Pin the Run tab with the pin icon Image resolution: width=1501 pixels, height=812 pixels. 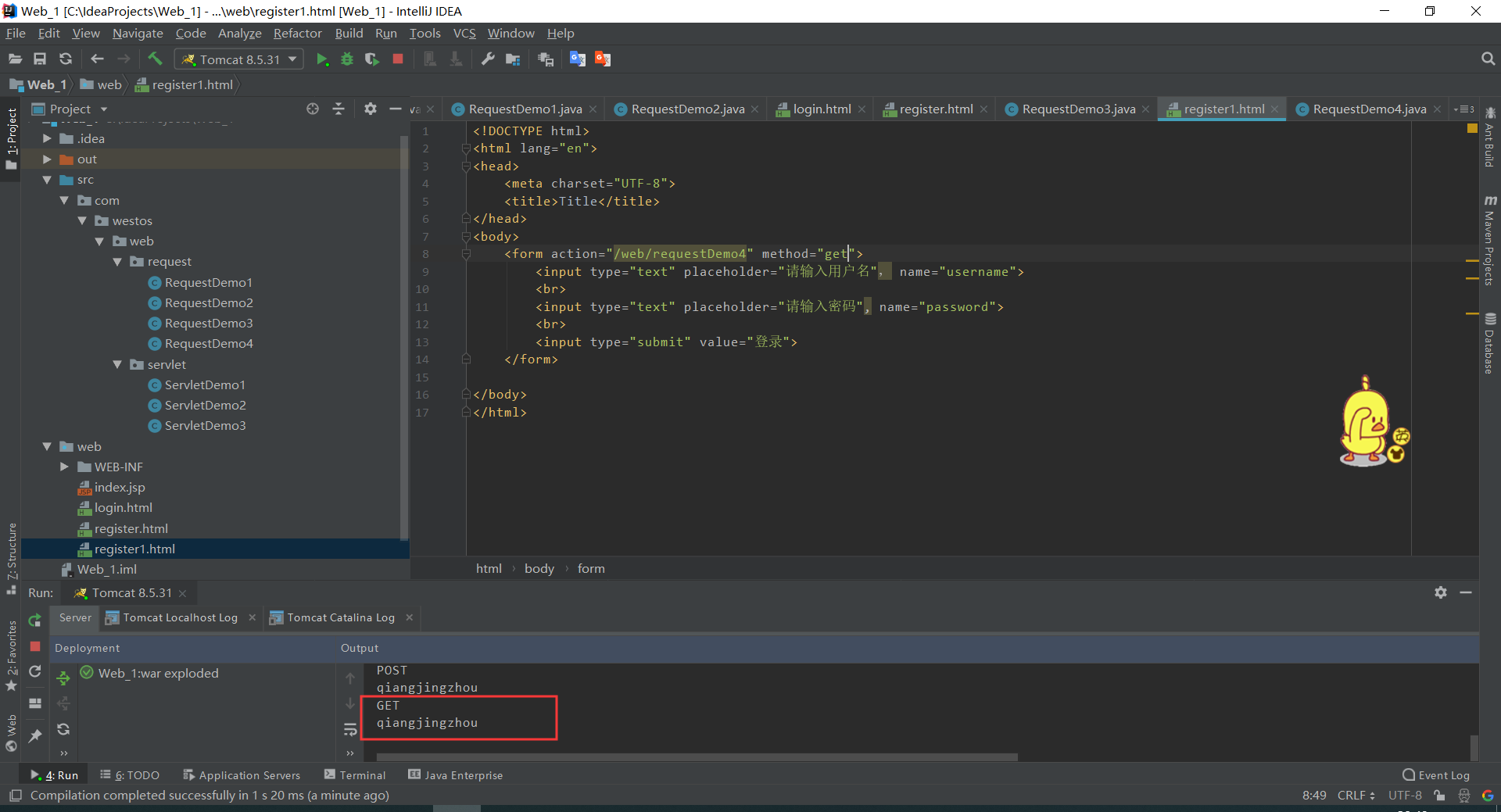coord(35,735)
